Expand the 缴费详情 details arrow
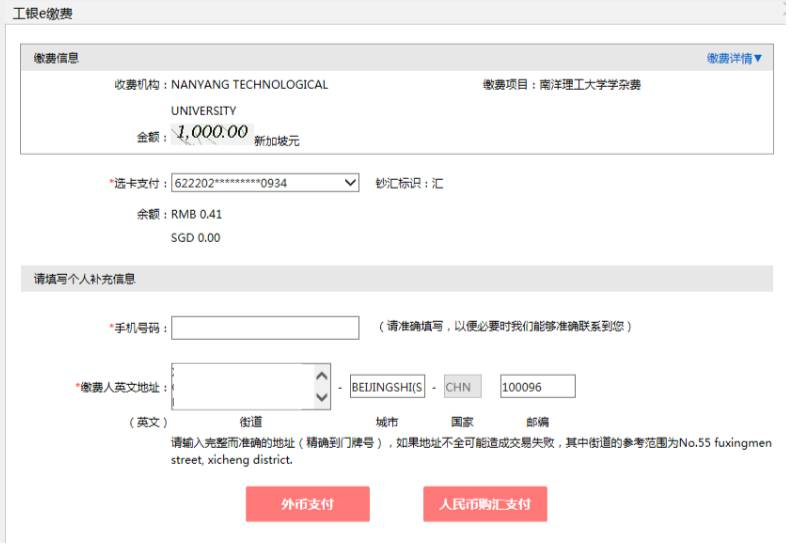Image resolution: width=791 pixels, height=557 pixels. tap(735, 59)
